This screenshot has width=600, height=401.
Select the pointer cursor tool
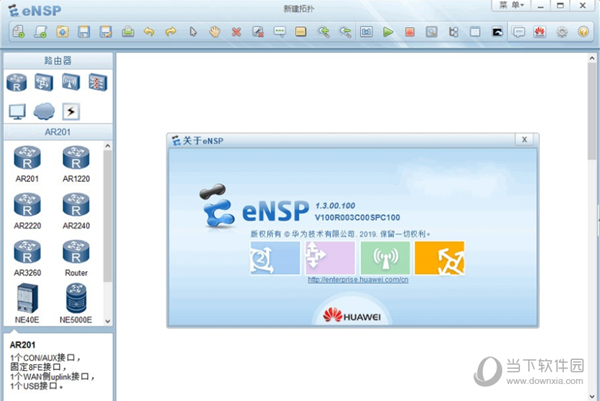pos(193,31)
